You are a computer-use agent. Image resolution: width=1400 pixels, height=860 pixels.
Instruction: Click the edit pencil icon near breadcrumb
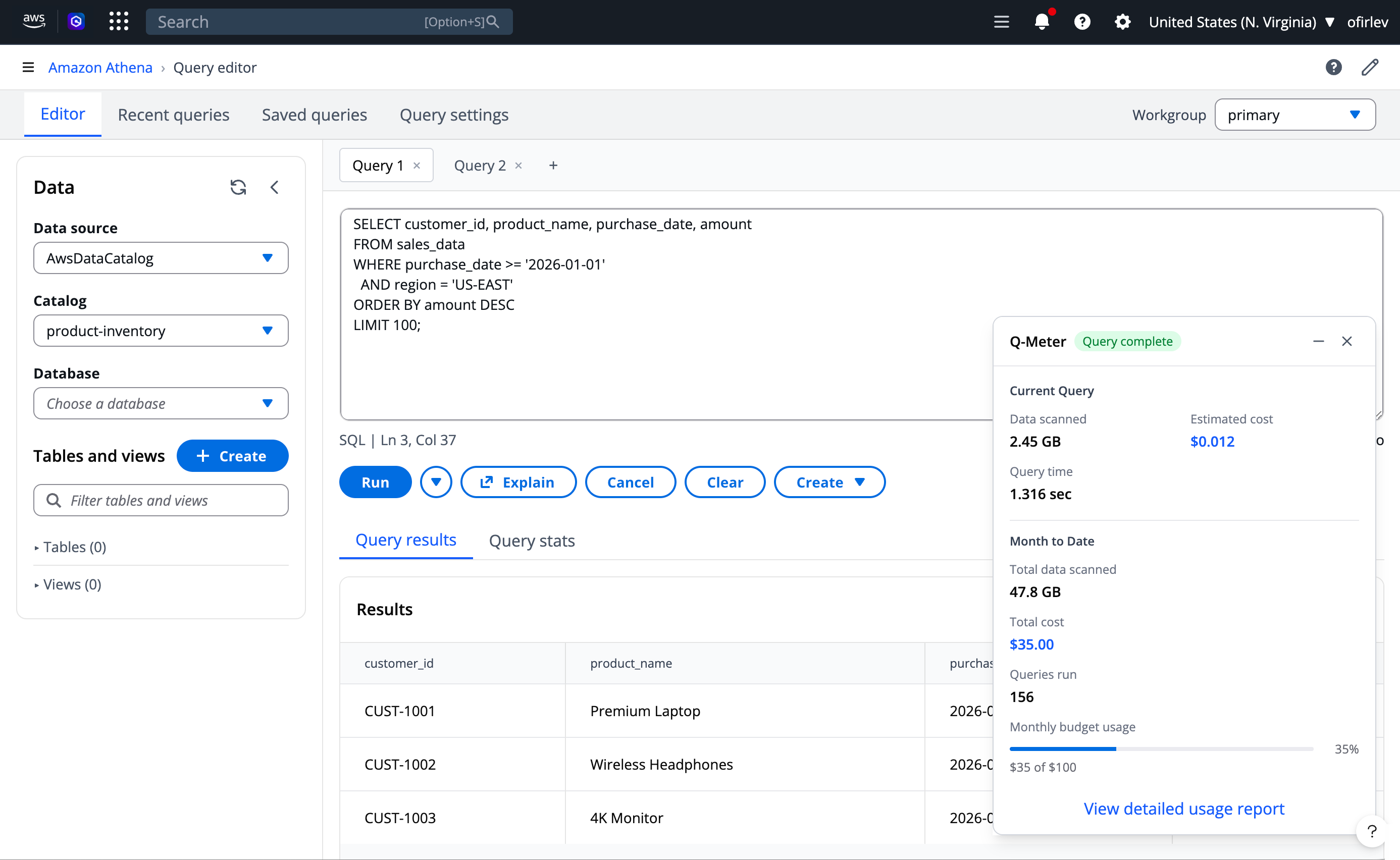(x=1369, y=67)
